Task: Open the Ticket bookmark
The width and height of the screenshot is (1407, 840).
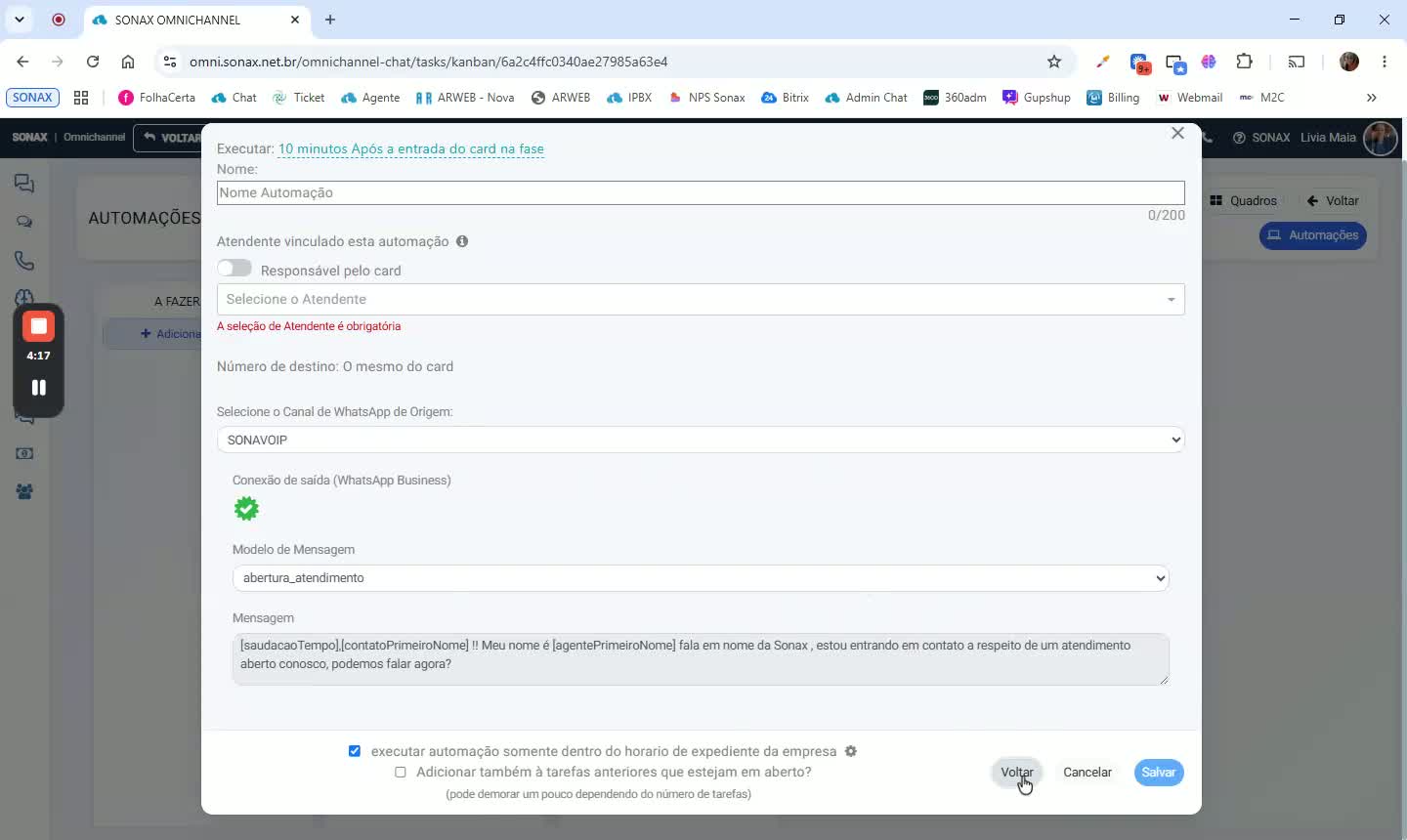Action: point(298,98)
